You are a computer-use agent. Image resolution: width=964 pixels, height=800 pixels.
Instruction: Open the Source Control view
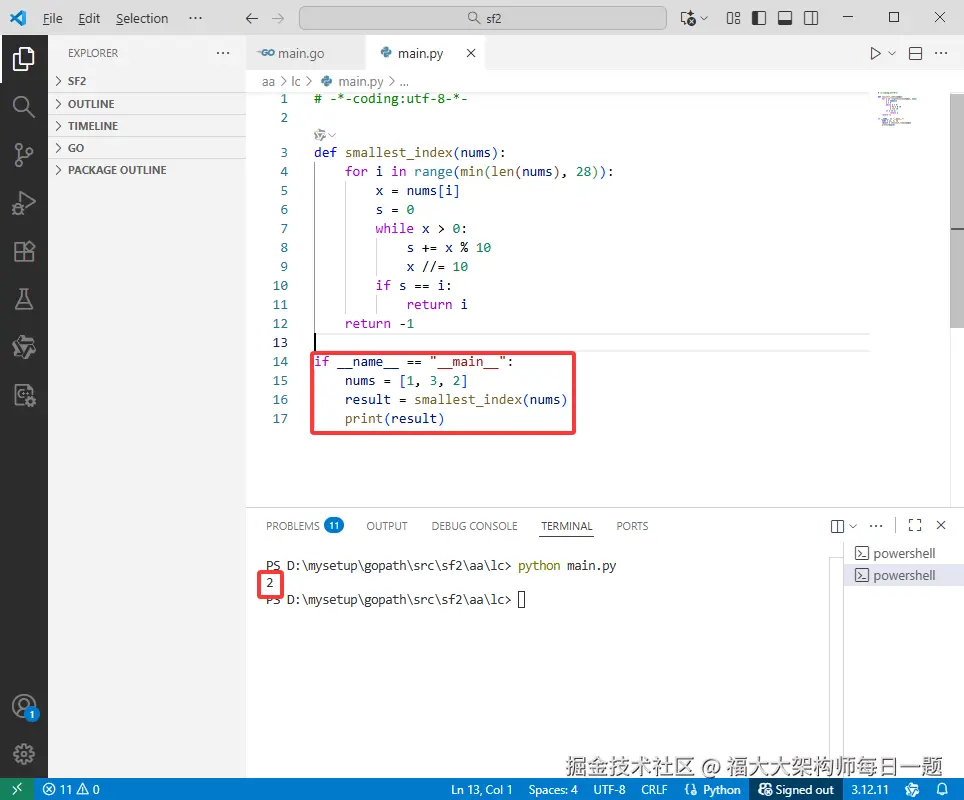[x=23, y=154]
